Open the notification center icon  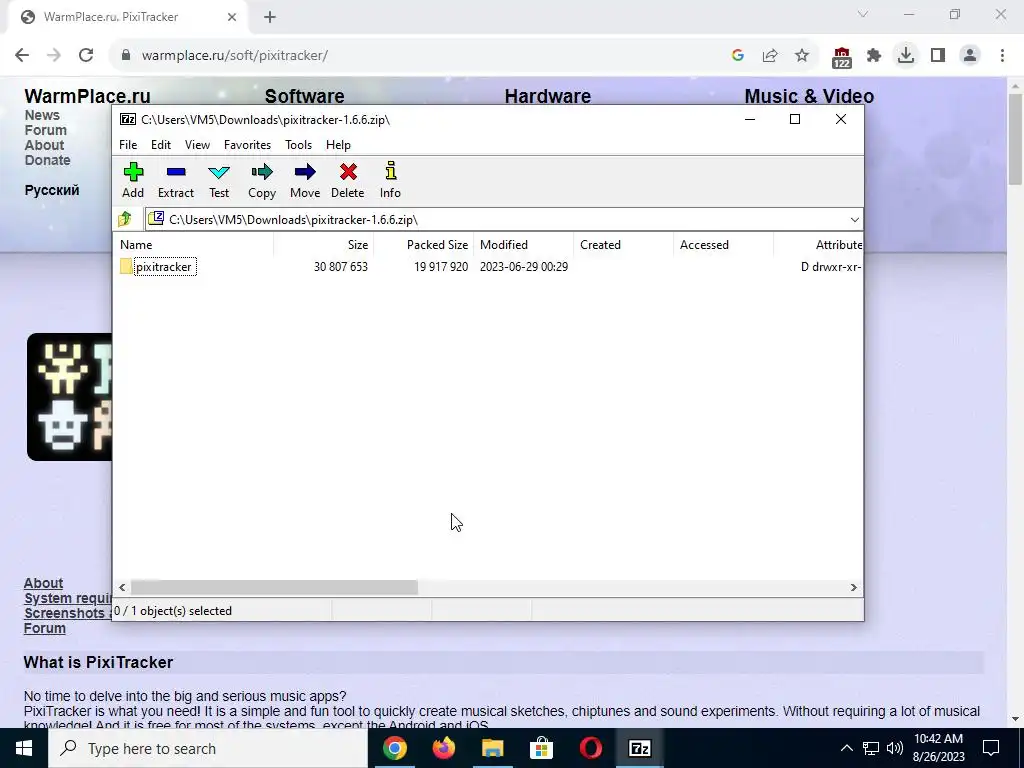pos(991,748)
